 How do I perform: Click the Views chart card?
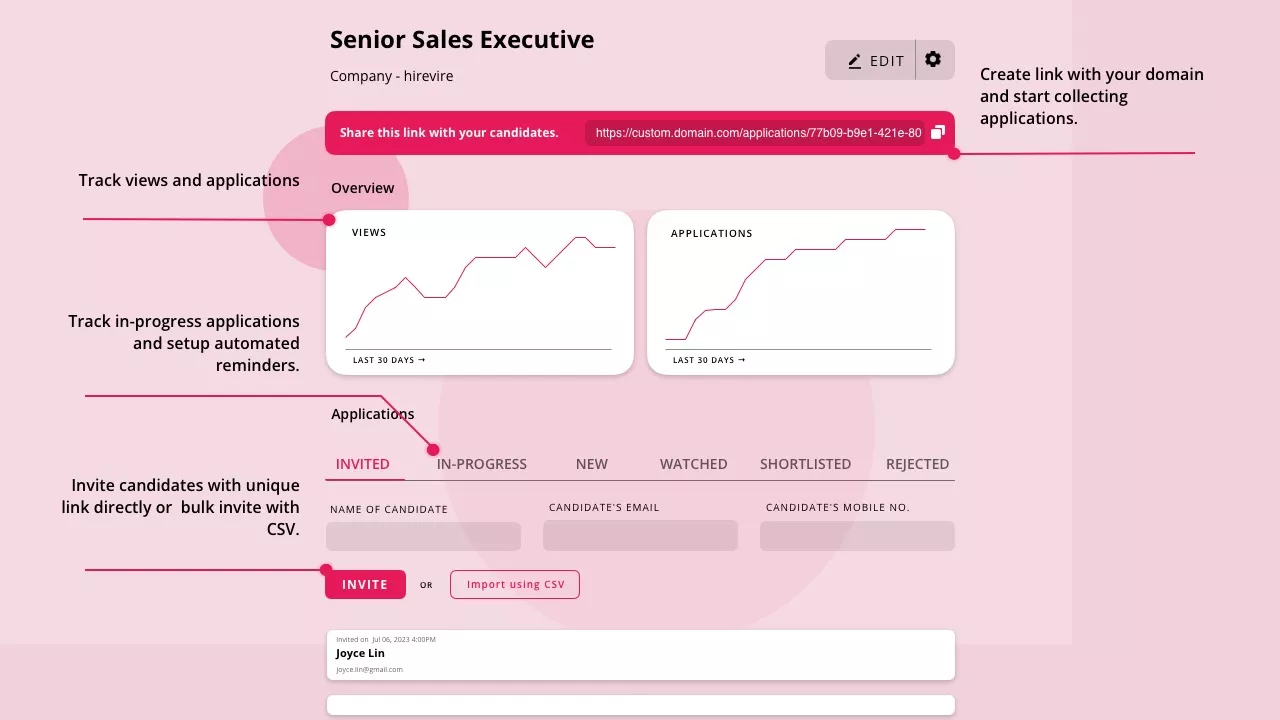pos(480,292)
